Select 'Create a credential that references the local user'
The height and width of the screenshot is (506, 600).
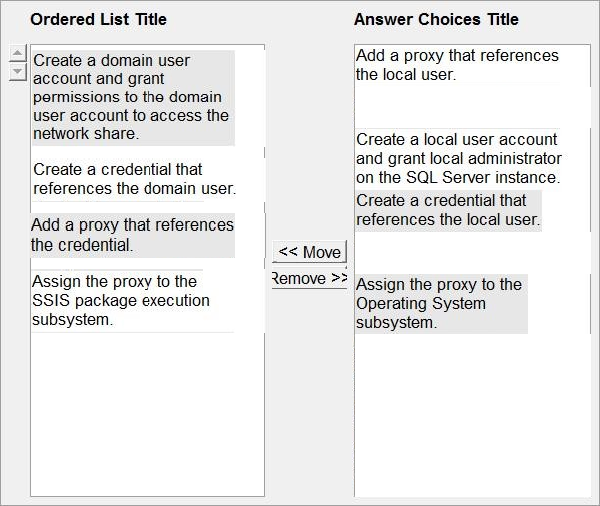pyautogui.click(x=448, y=211)
